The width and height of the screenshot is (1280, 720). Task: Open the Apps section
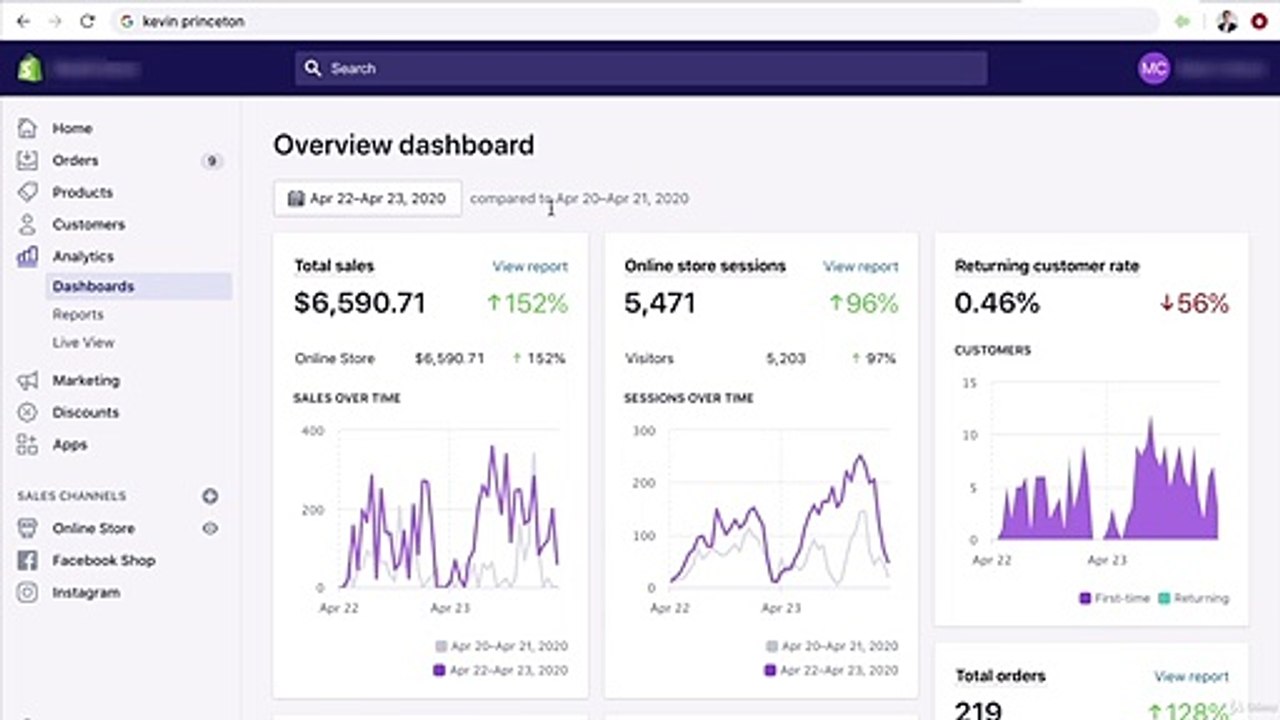coord(69,444)
